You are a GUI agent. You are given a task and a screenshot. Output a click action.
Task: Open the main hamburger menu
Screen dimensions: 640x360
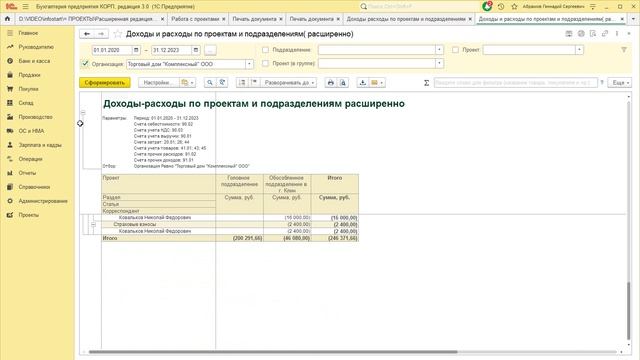25,7
